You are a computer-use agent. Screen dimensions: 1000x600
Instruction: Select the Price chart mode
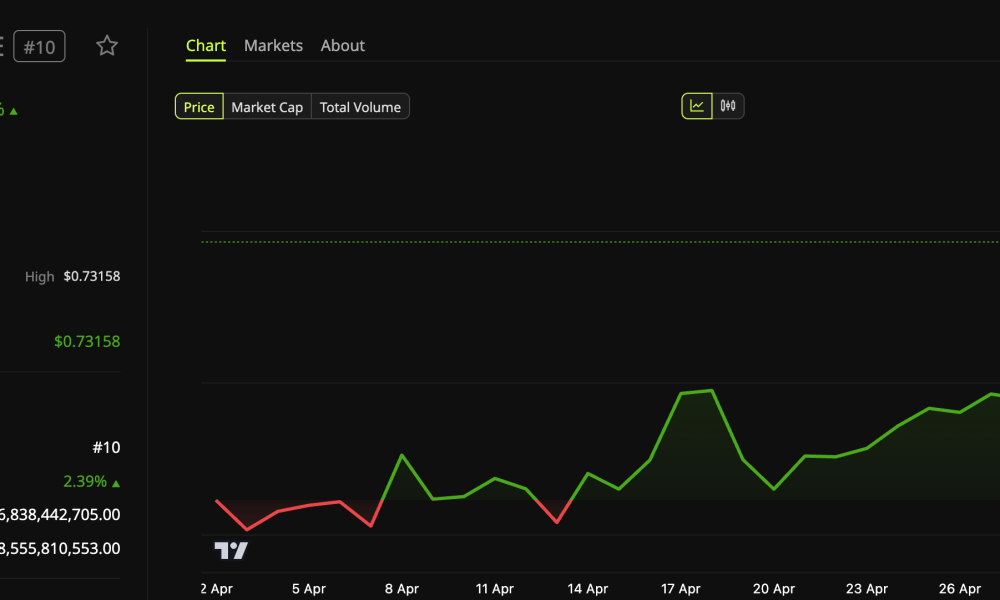pos(199,106)
